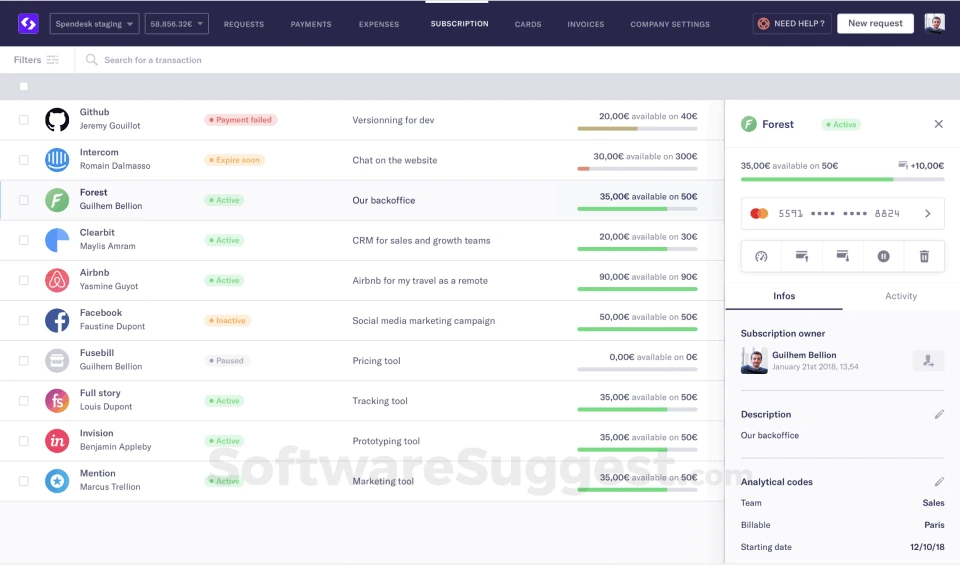Check the Invision row checkbox

point(24,441)
